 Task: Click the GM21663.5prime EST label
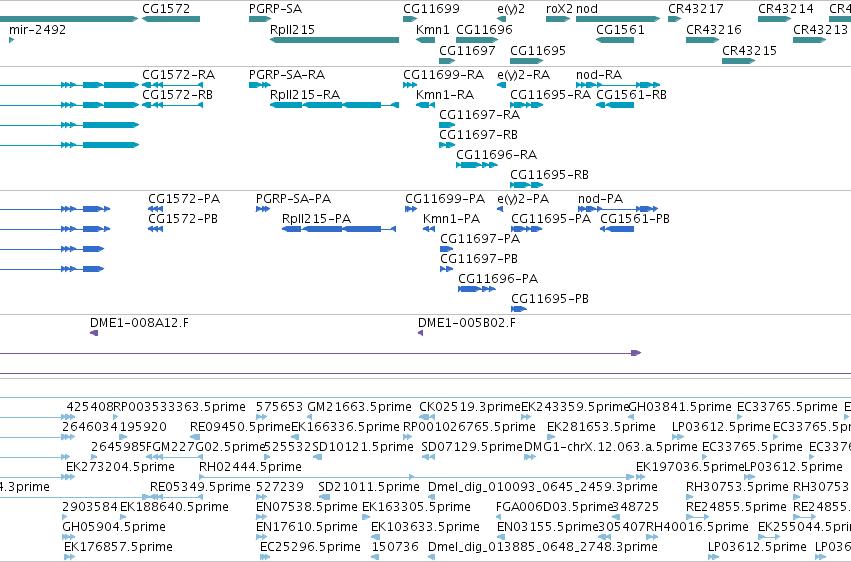click(x=359, y=406)
